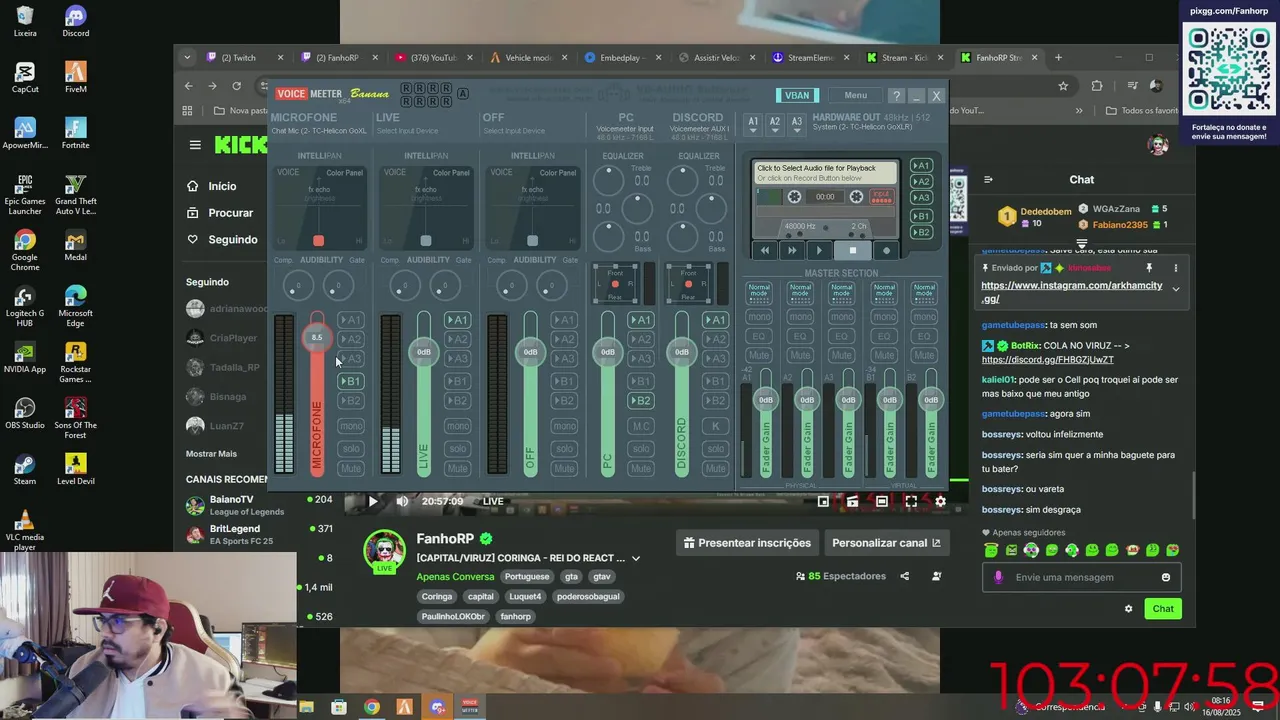Open the Voicemeeter Menu

pyautogui.click(x=855, y=95)
